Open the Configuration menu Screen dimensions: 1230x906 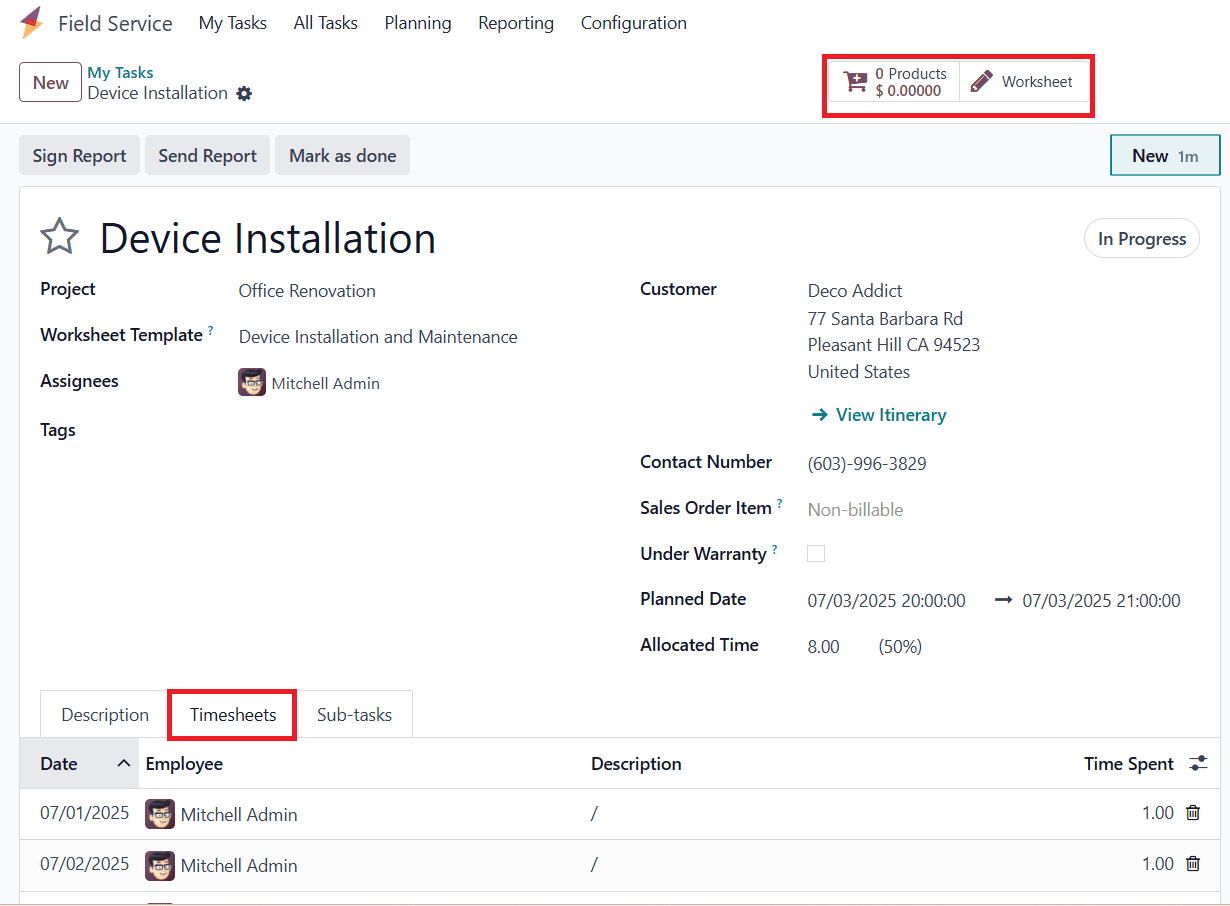tap(634, 23)
